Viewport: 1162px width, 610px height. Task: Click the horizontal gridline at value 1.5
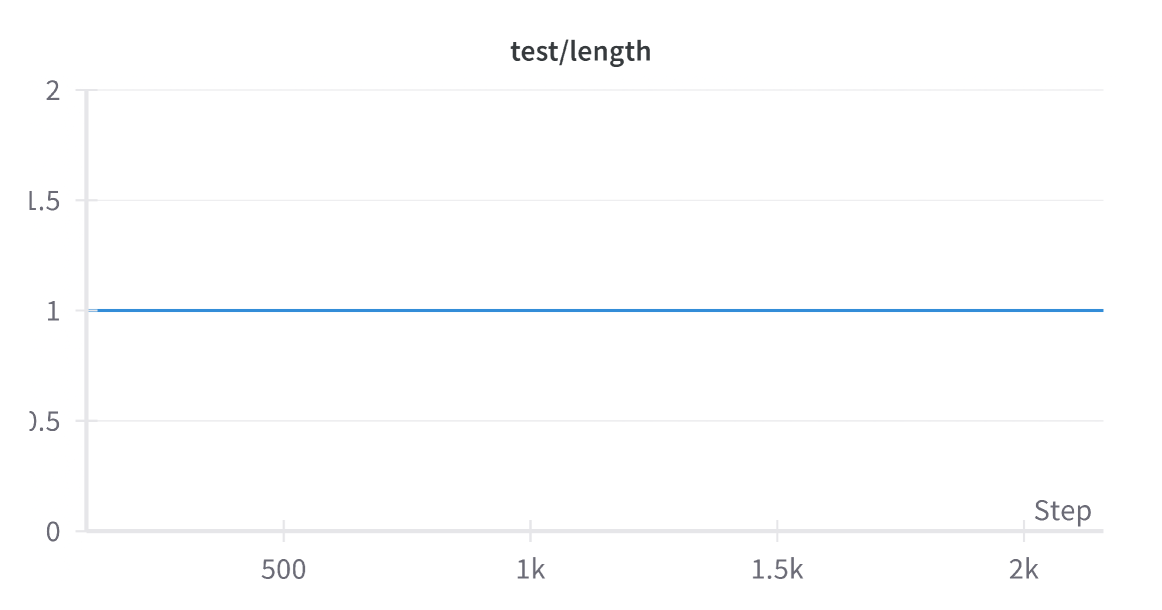[600, 201]
